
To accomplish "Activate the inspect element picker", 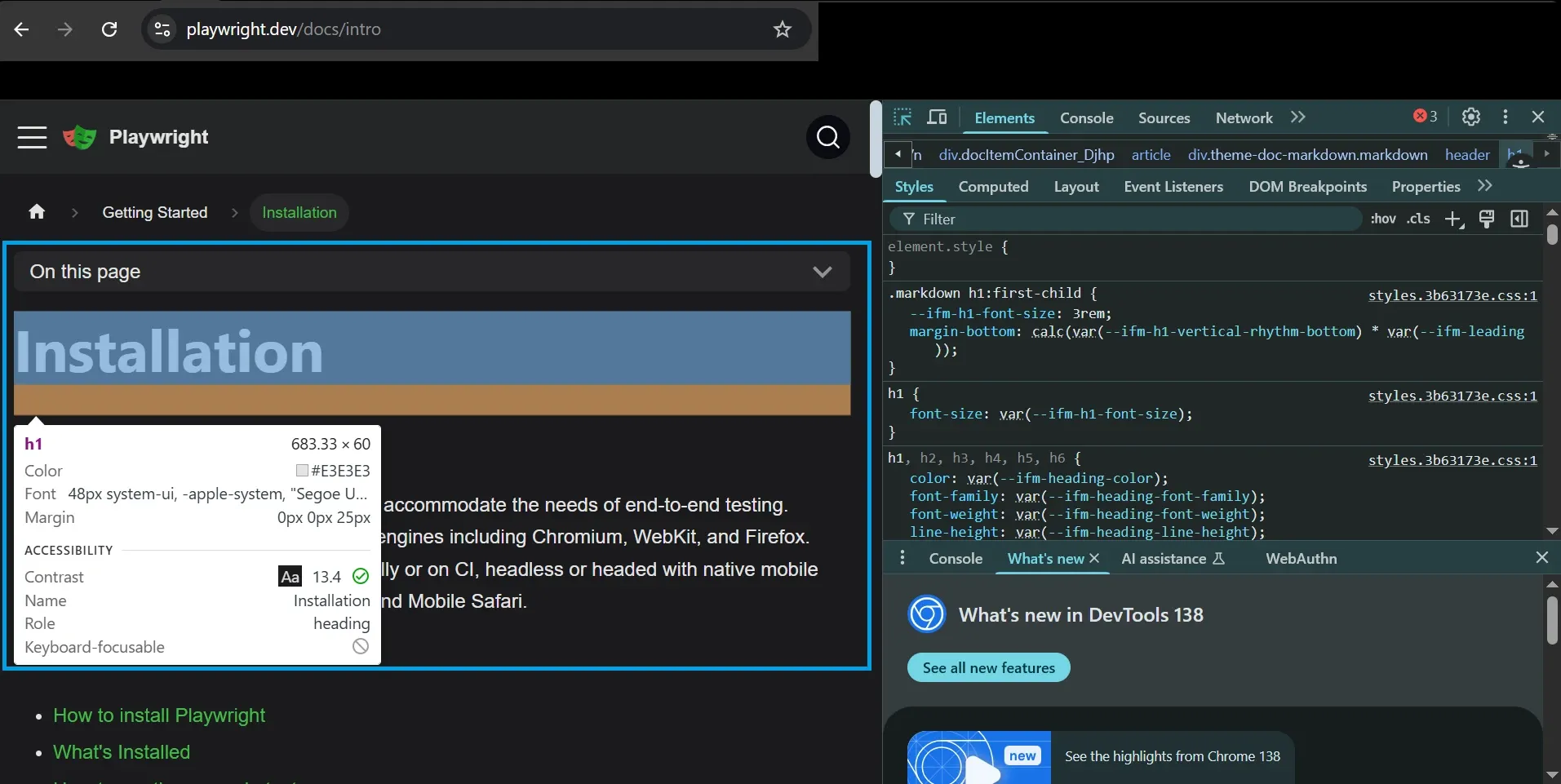I will 902,117.
